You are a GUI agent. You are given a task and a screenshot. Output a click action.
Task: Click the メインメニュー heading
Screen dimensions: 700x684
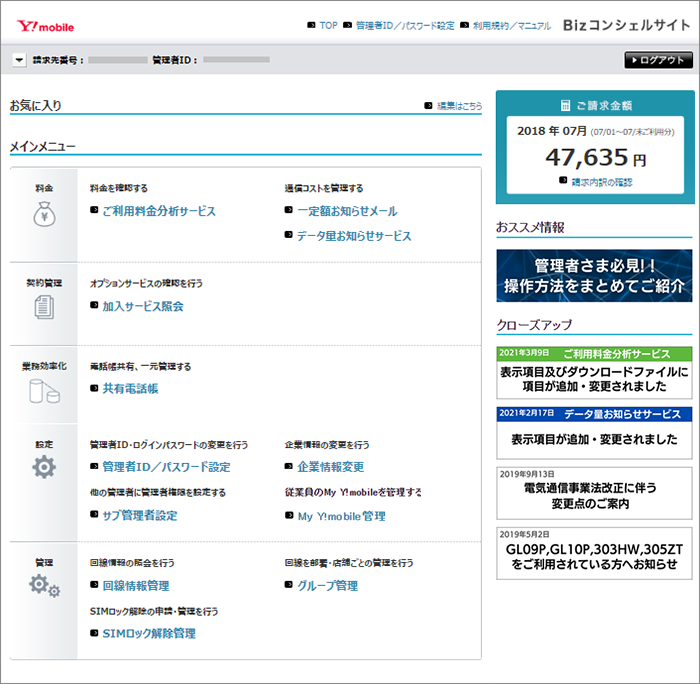pyautogui.click(x=43, y=146)
